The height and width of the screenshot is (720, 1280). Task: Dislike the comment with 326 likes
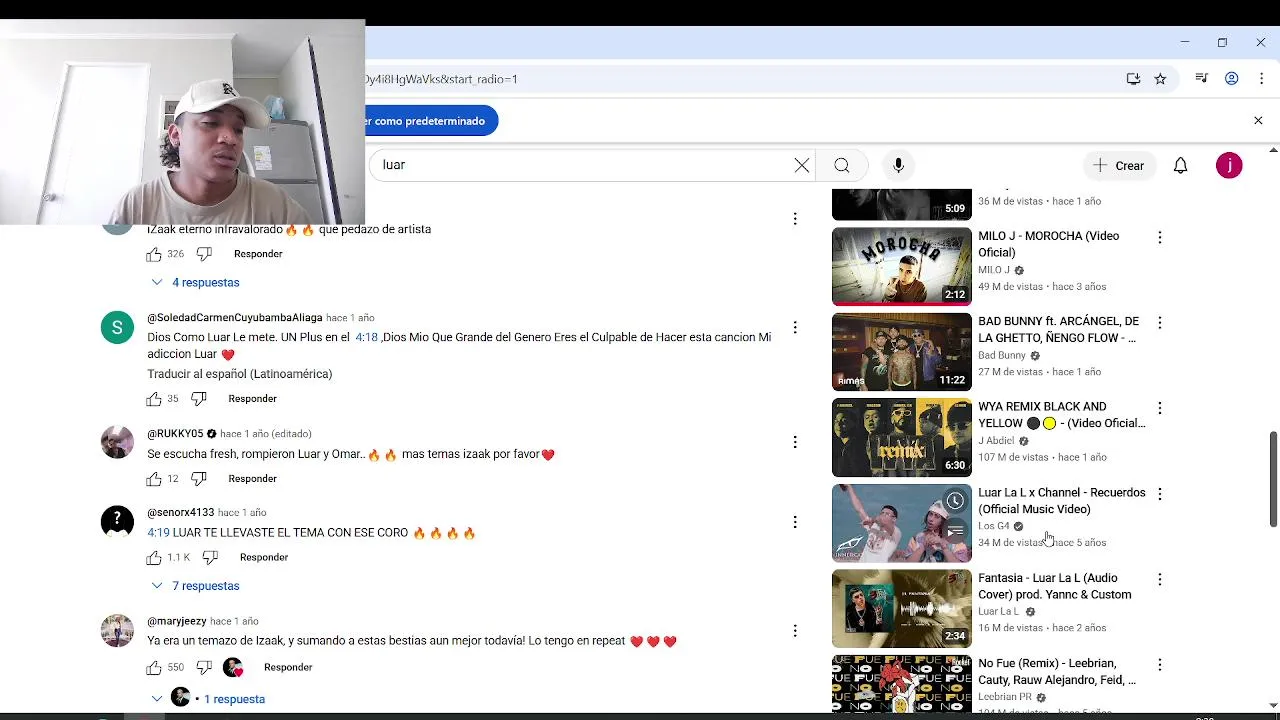tap(204, 254)
